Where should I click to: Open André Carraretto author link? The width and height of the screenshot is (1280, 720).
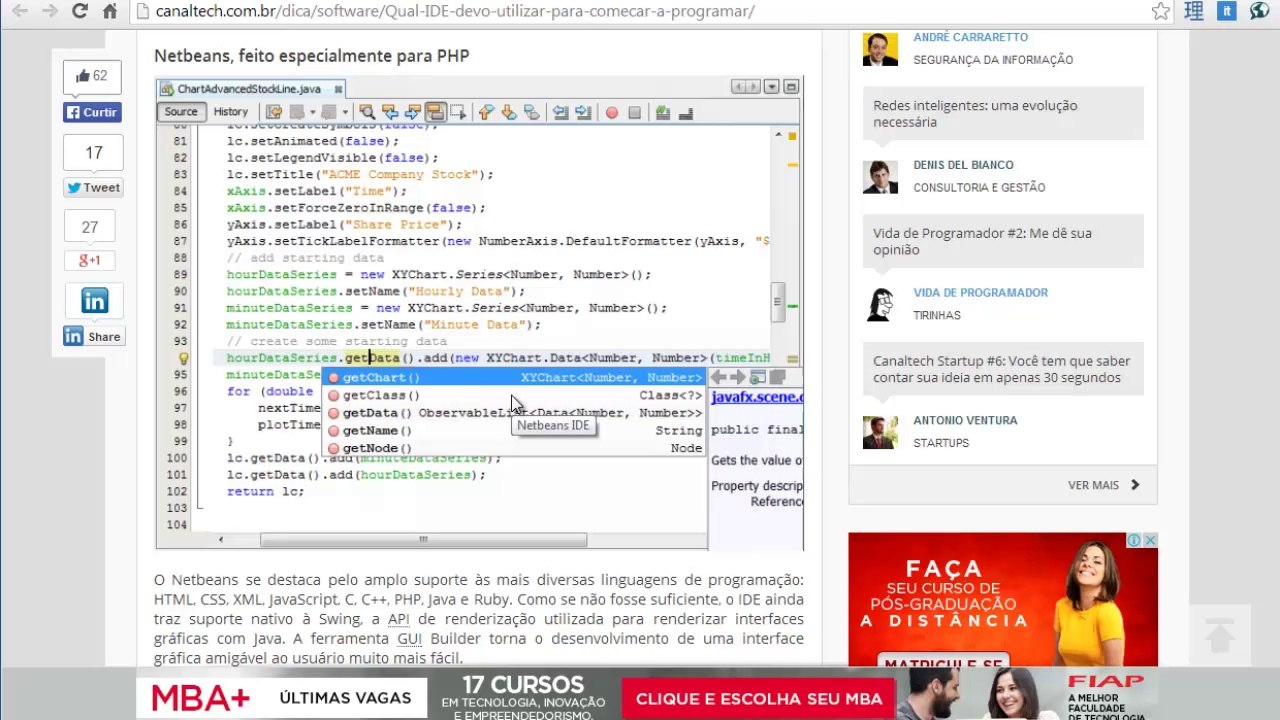pyautogui.click(x=970, y=37)
